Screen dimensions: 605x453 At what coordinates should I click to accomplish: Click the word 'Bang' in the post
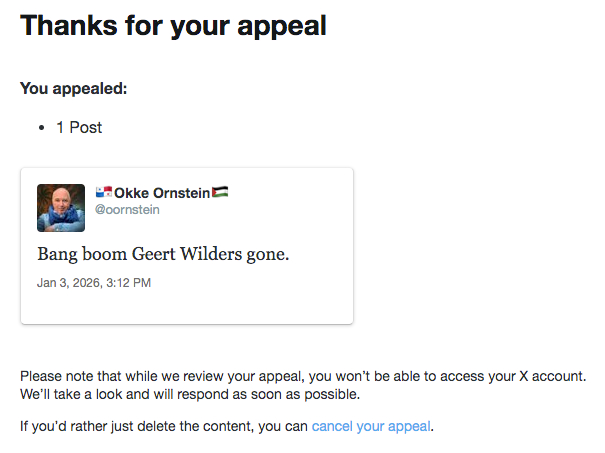tap(58, 254)
